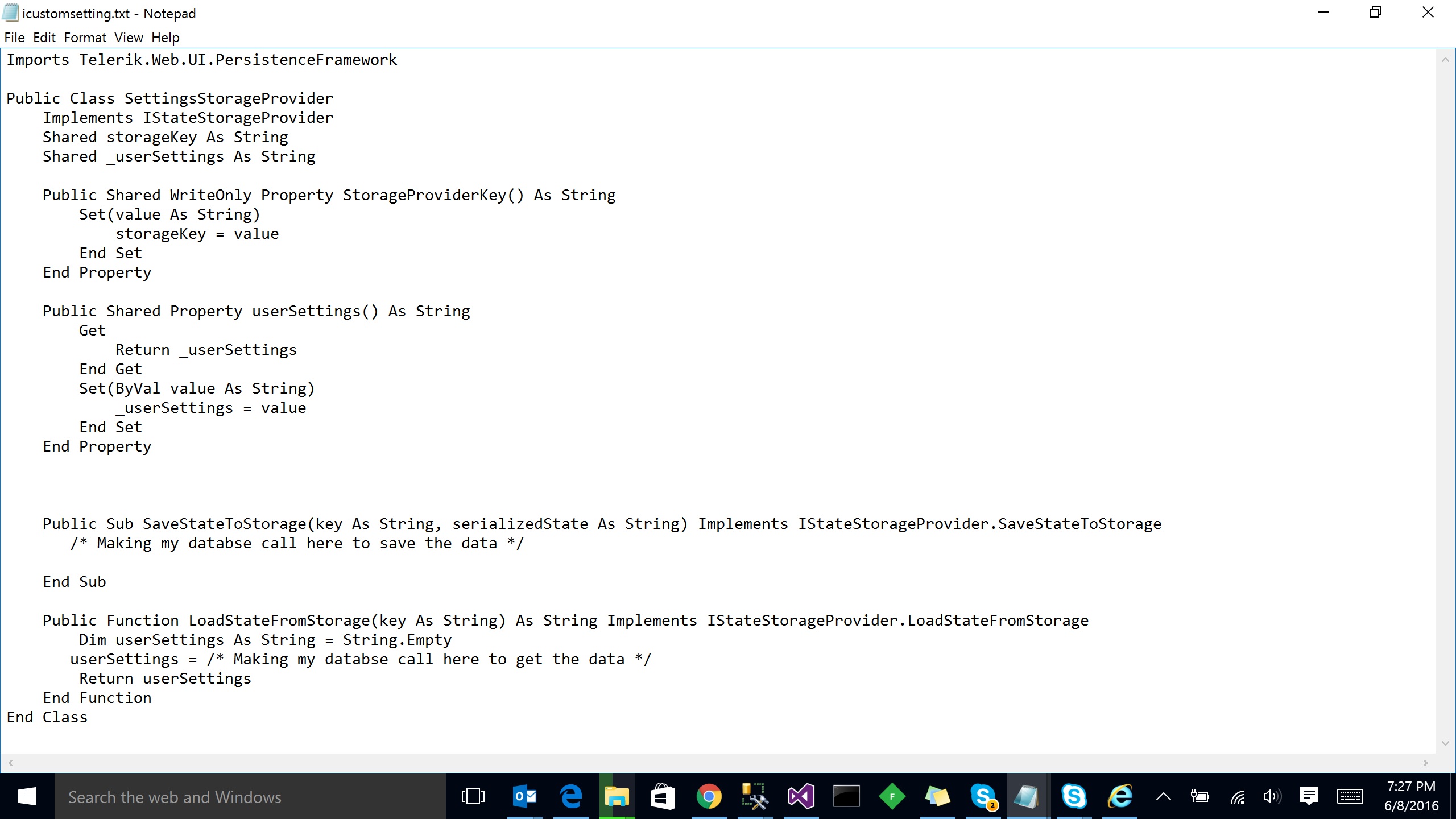The height and width of the screenshot is (819, 1456).
Task: Open the Action Center notifications
Action: point(1309,796)
